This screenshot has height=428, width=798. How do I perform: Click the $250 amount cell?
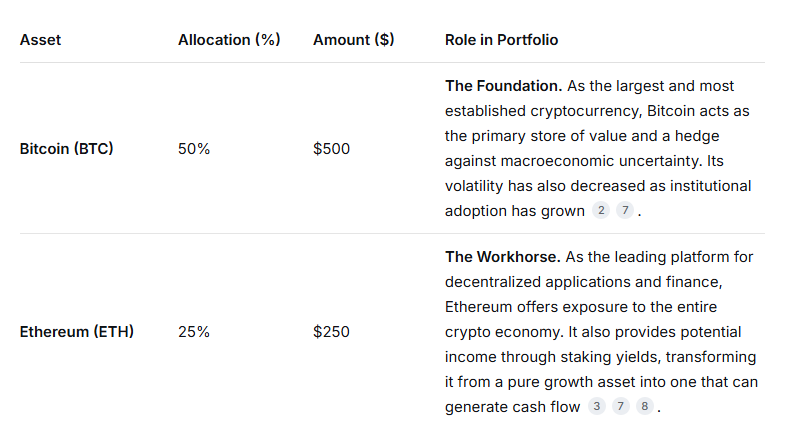tap(331, 331)
